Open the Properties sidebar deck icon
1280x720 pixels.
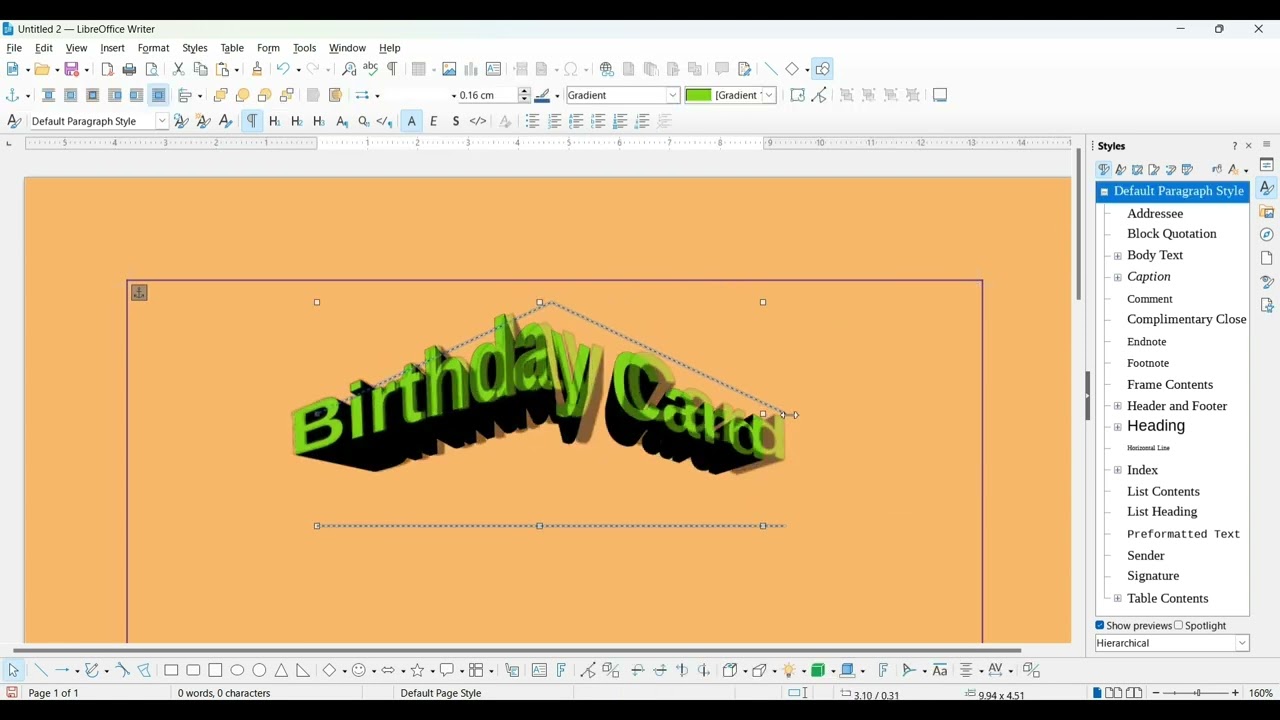tap(1267, 165)
